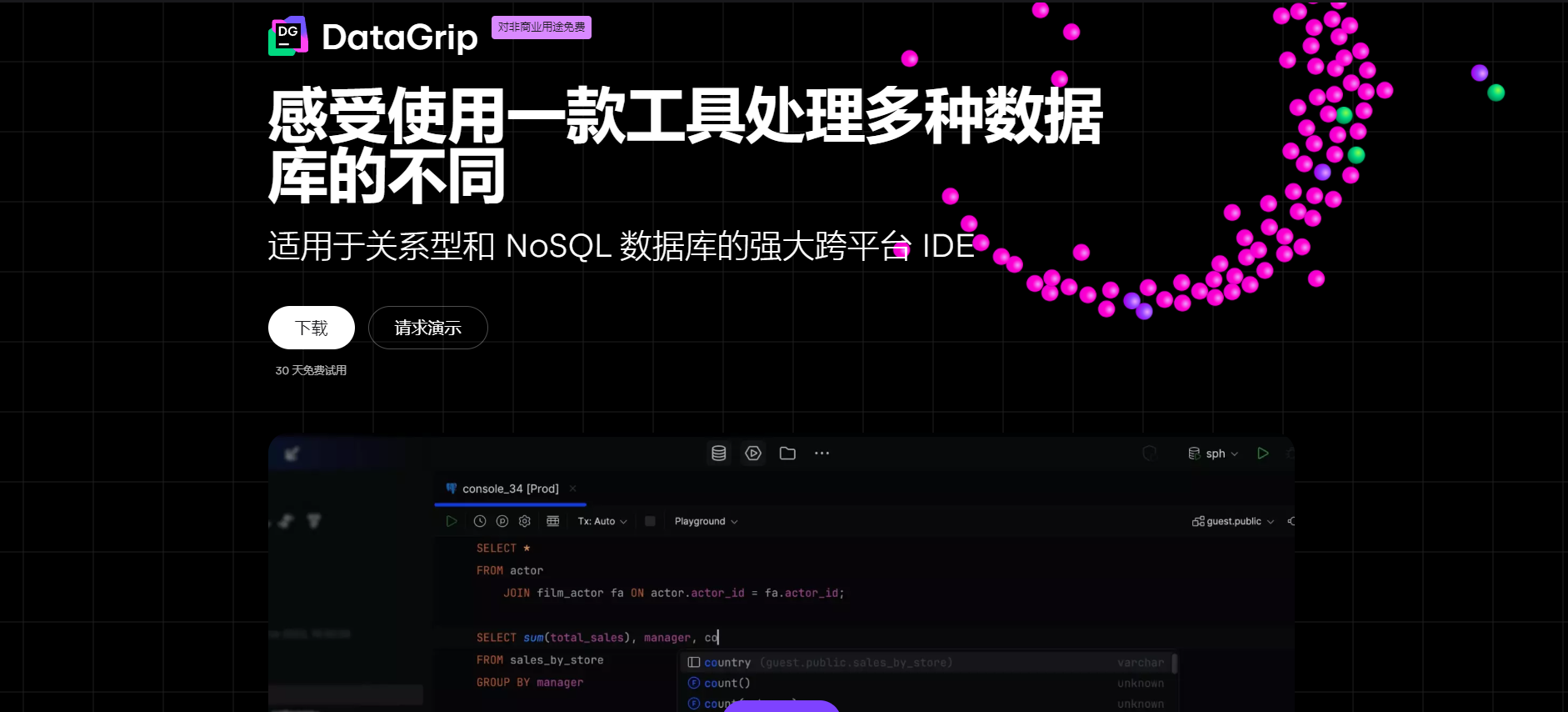
Task: Click the schema icon beside guest.public
Action: 1198,521
